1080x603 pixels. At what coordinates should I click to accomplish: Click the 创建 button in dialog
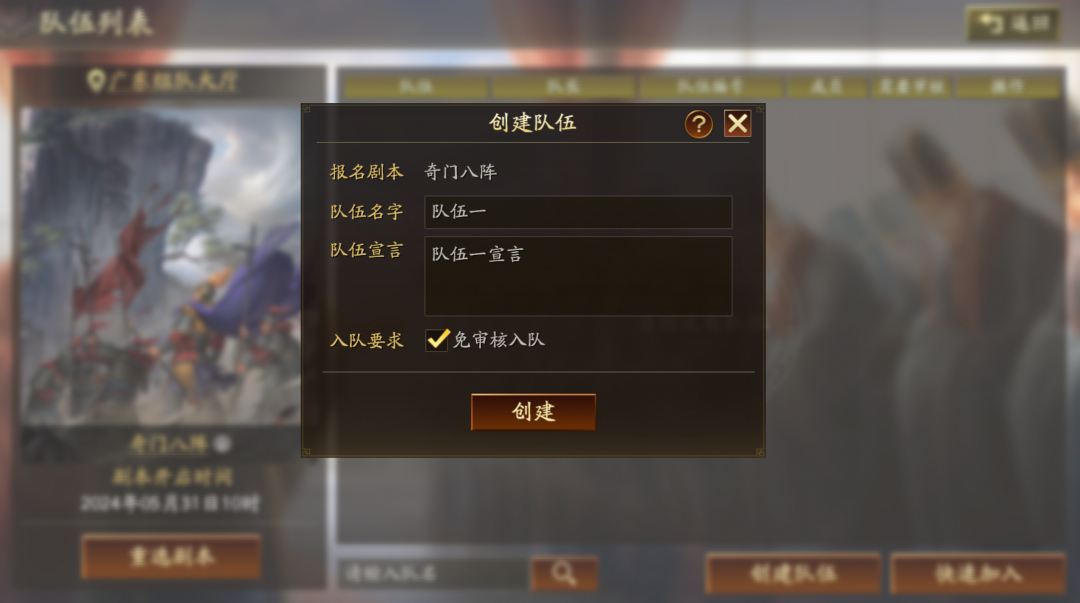(533, 412)
